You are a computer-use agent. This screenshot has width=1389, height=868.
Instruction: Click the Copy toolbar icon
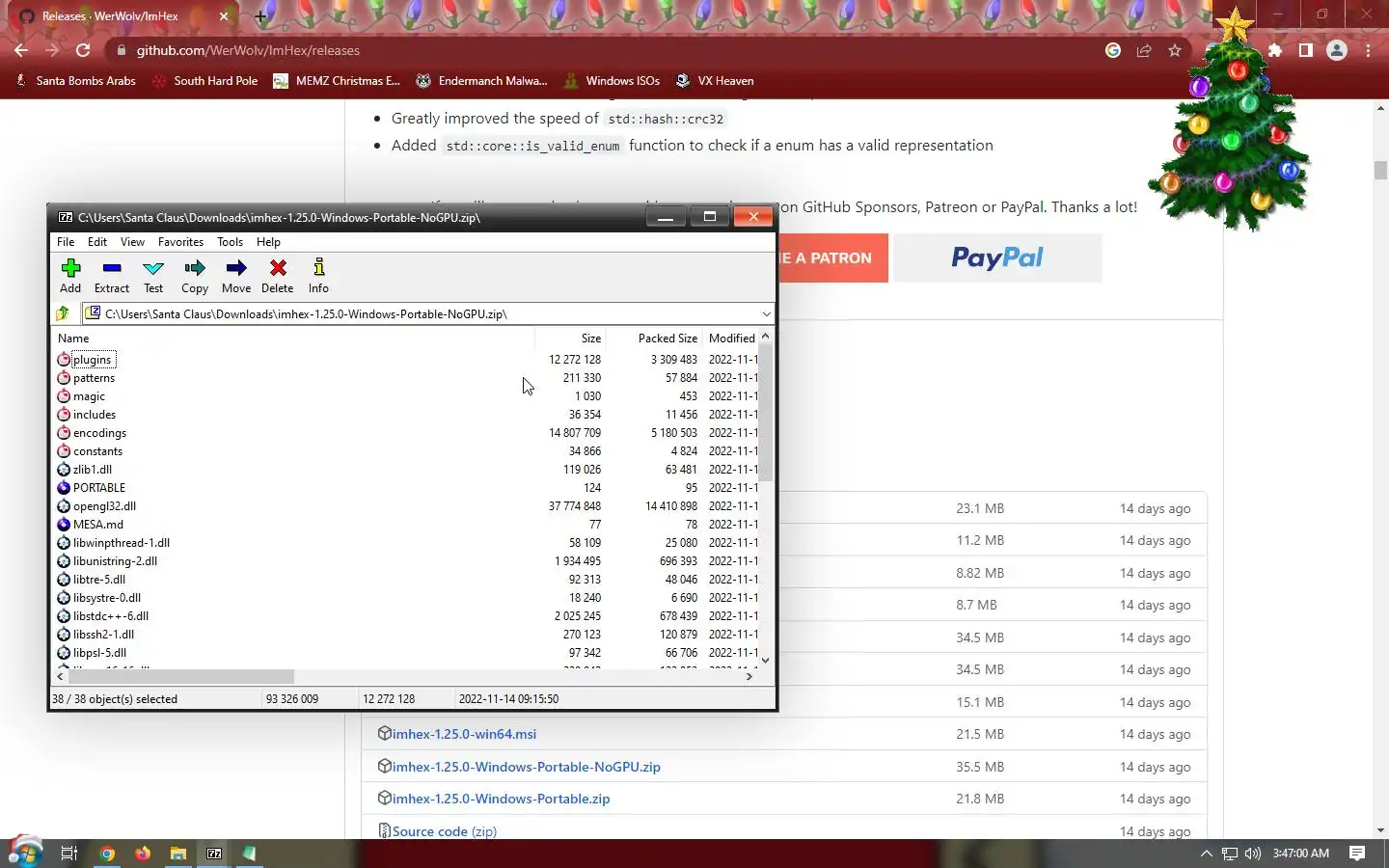195,275
